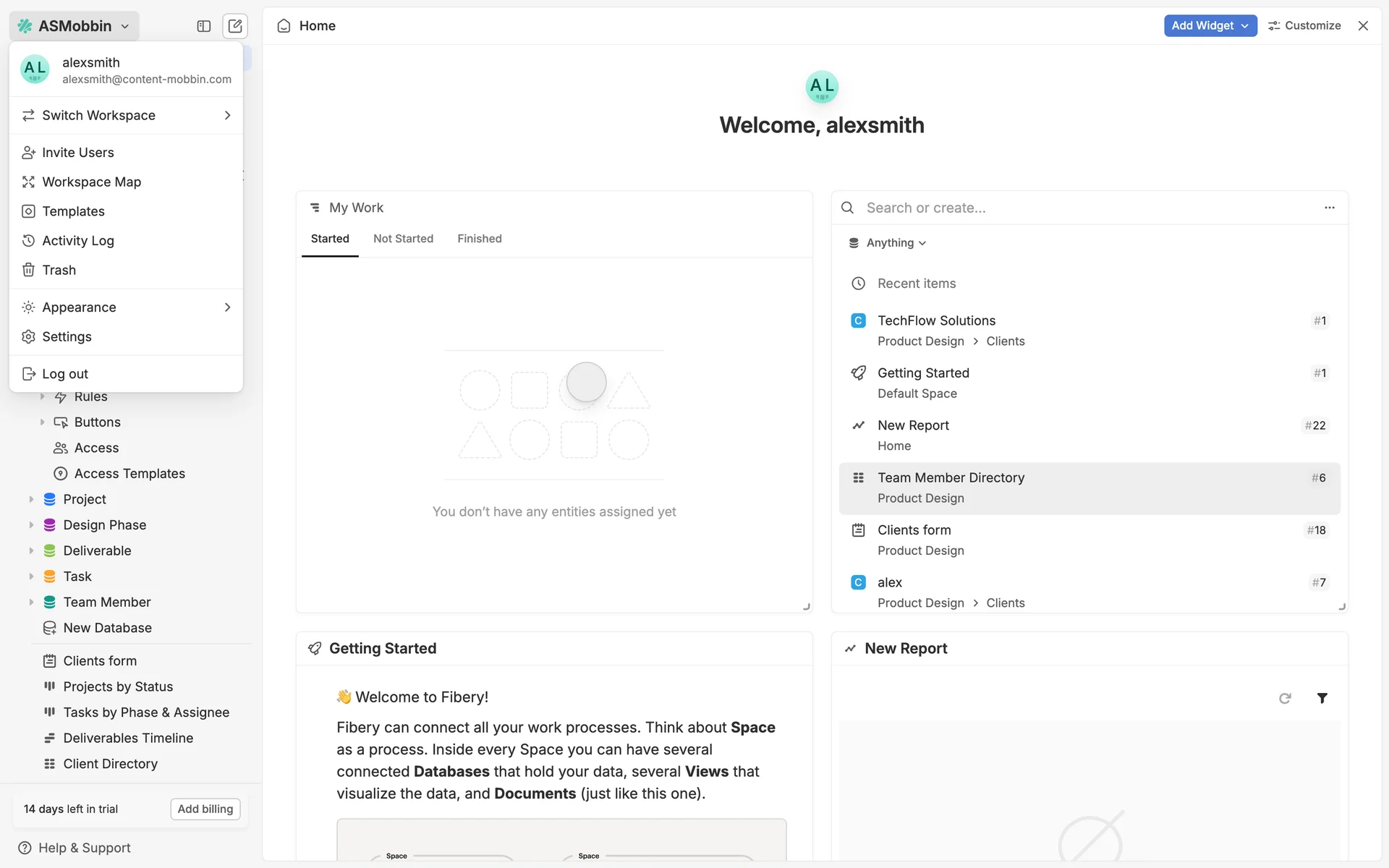Viewport: 1389px width, 868px height.
Task: Expand the Project database tree
Action: click(31, 499)
